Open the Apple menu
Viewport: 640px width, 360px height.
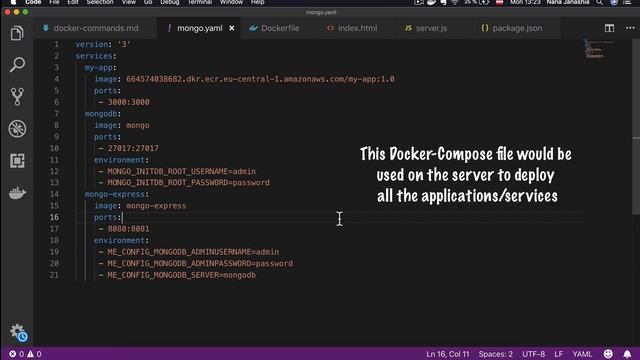point(13,2)
